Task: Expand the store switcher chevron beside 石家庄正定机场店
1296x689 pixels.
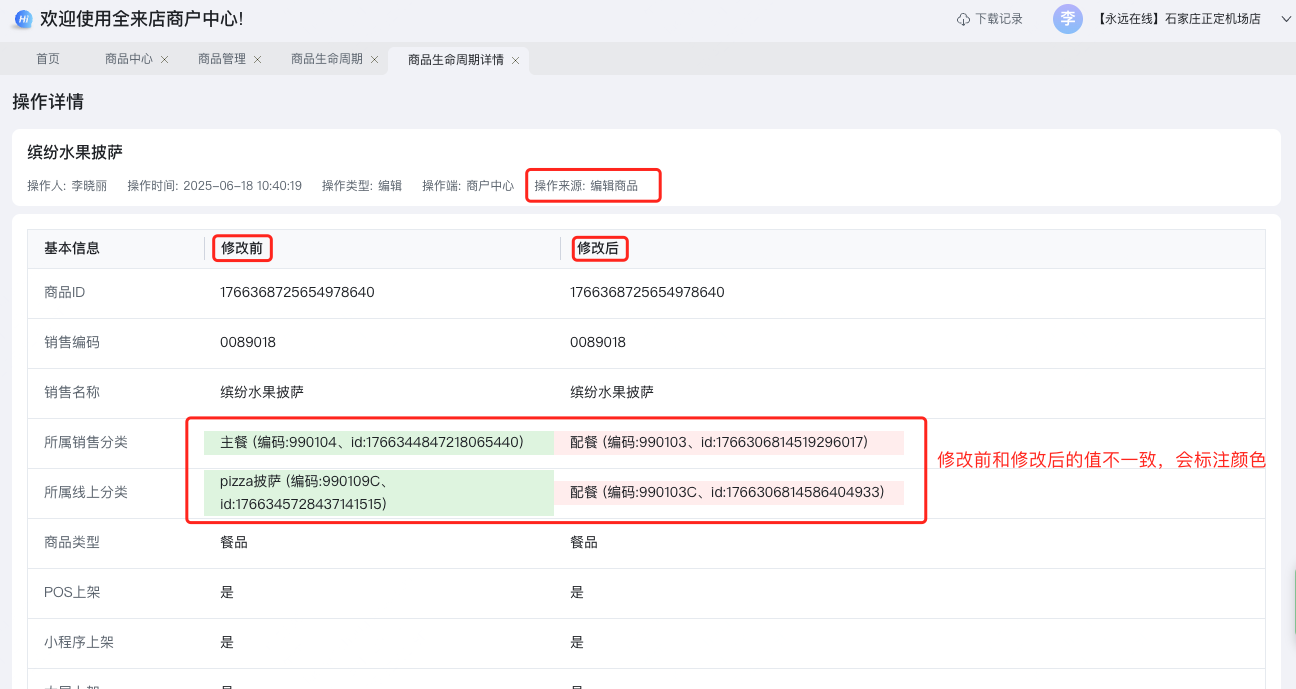Action: click(1286, 19)
